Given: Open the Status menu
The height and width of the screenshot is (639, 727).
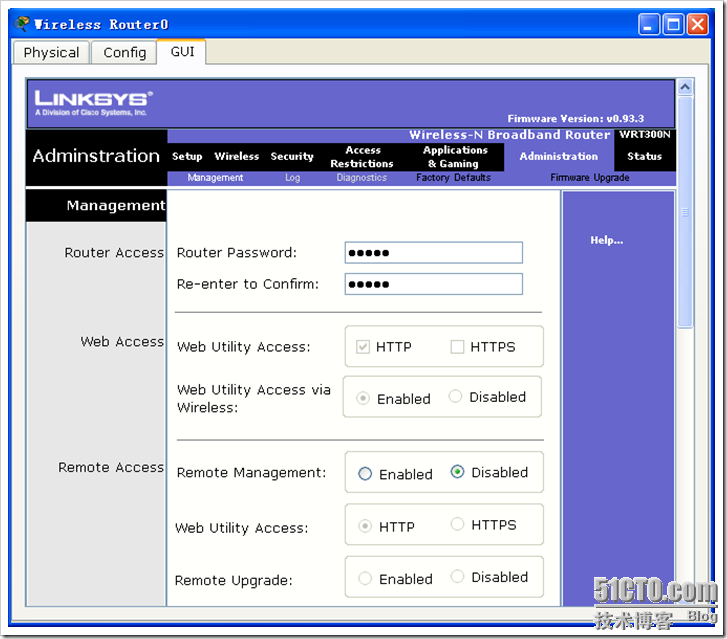Looking at the screenshot, I should [644, 156].
